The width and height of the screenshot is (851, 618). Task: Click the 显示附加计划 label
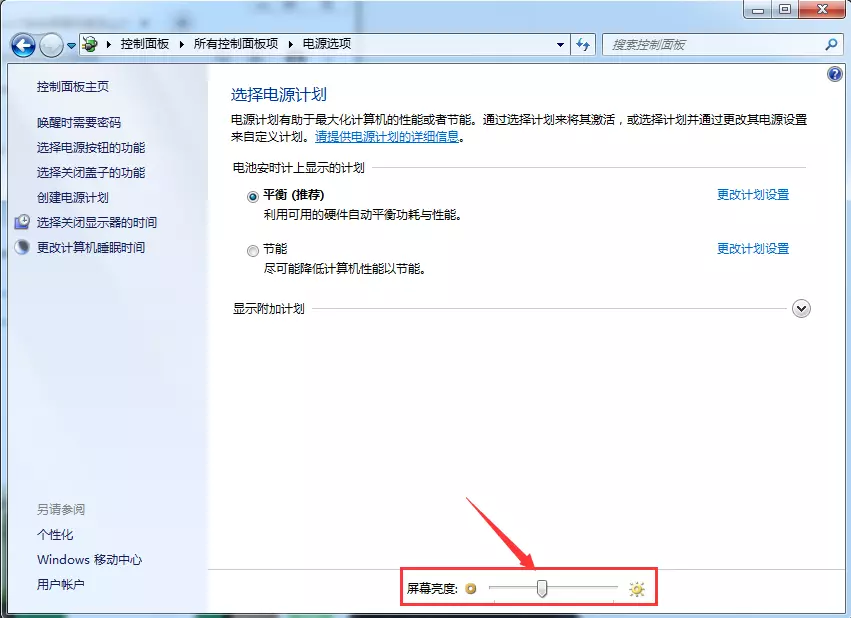(x=269, y=309)
